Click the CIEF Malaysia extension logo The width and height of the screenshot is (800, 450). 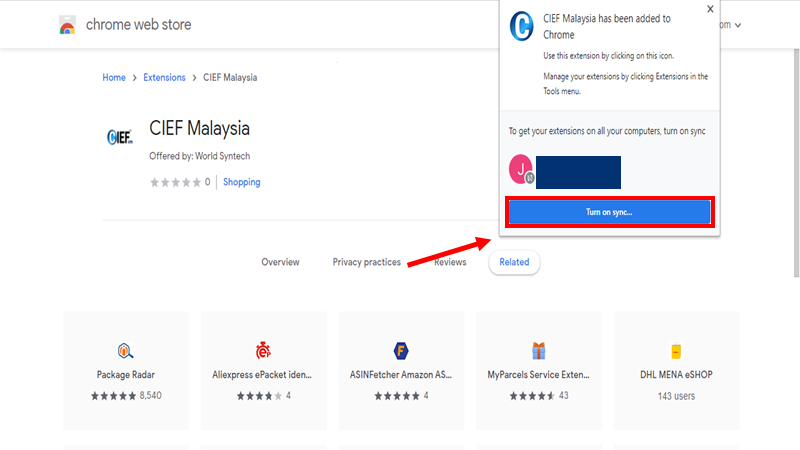click(120, 137)
